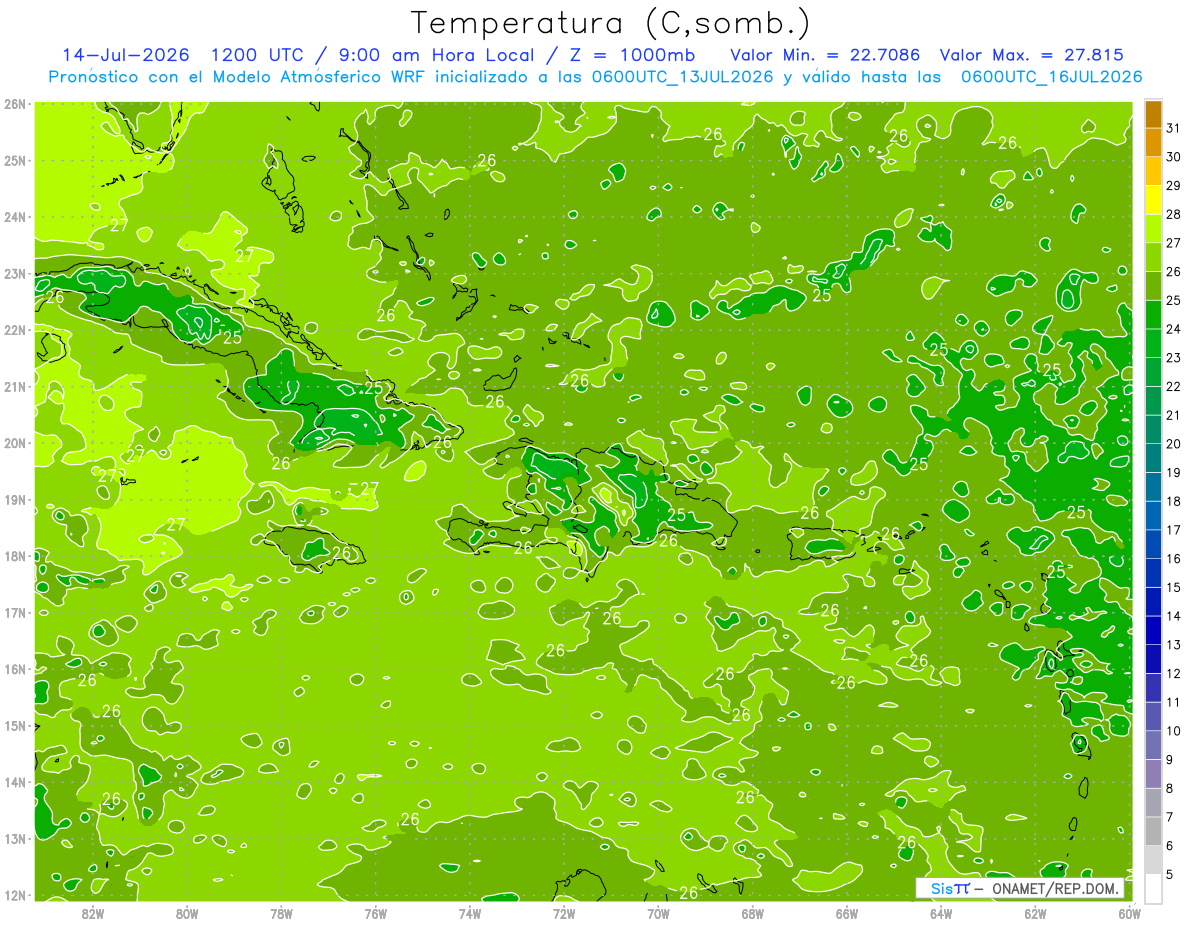Click legend value '5'

(1171, 874)
